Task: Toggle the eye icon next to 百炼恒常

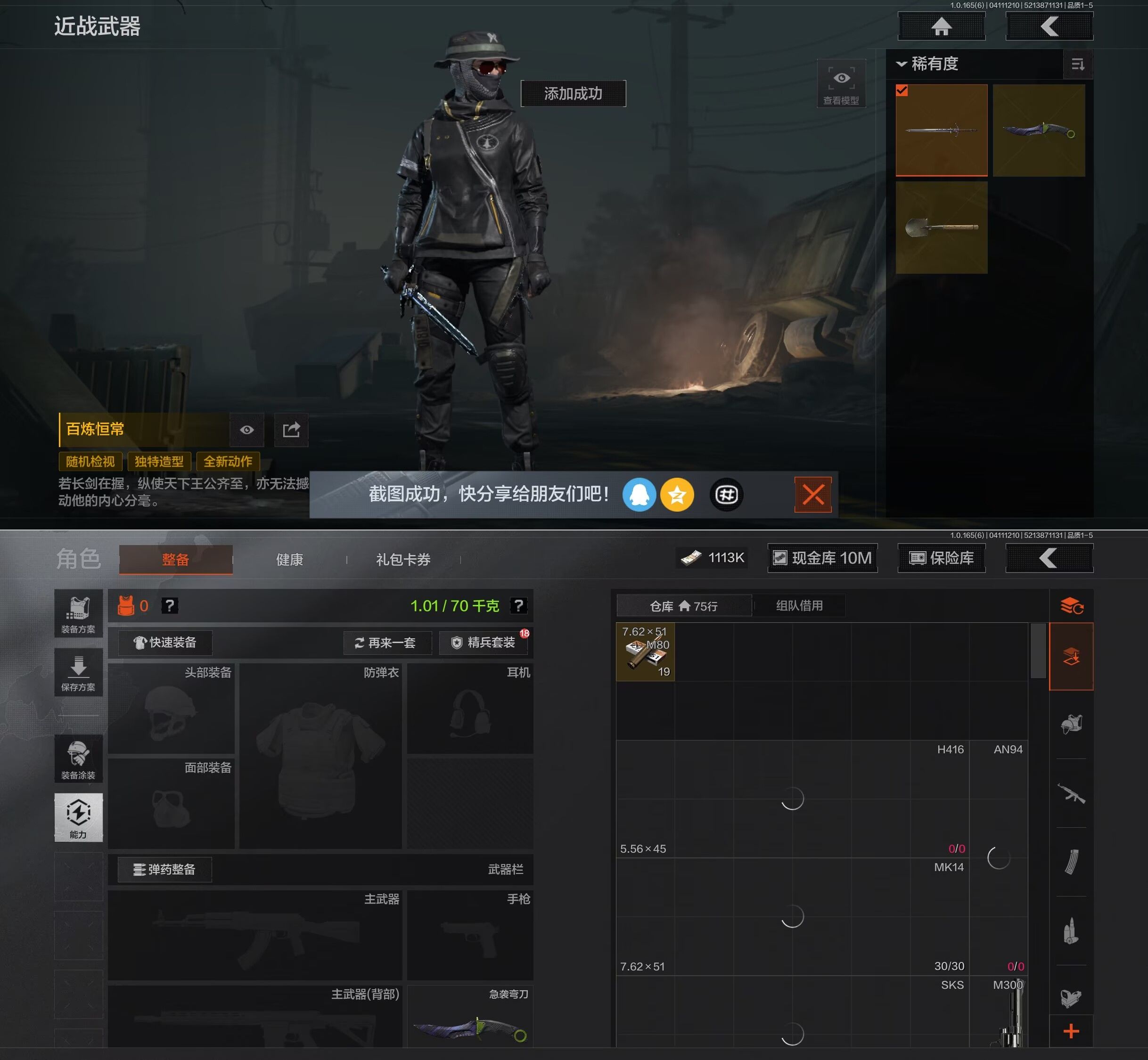Action: pyautogui.click(x=246, y=430)
